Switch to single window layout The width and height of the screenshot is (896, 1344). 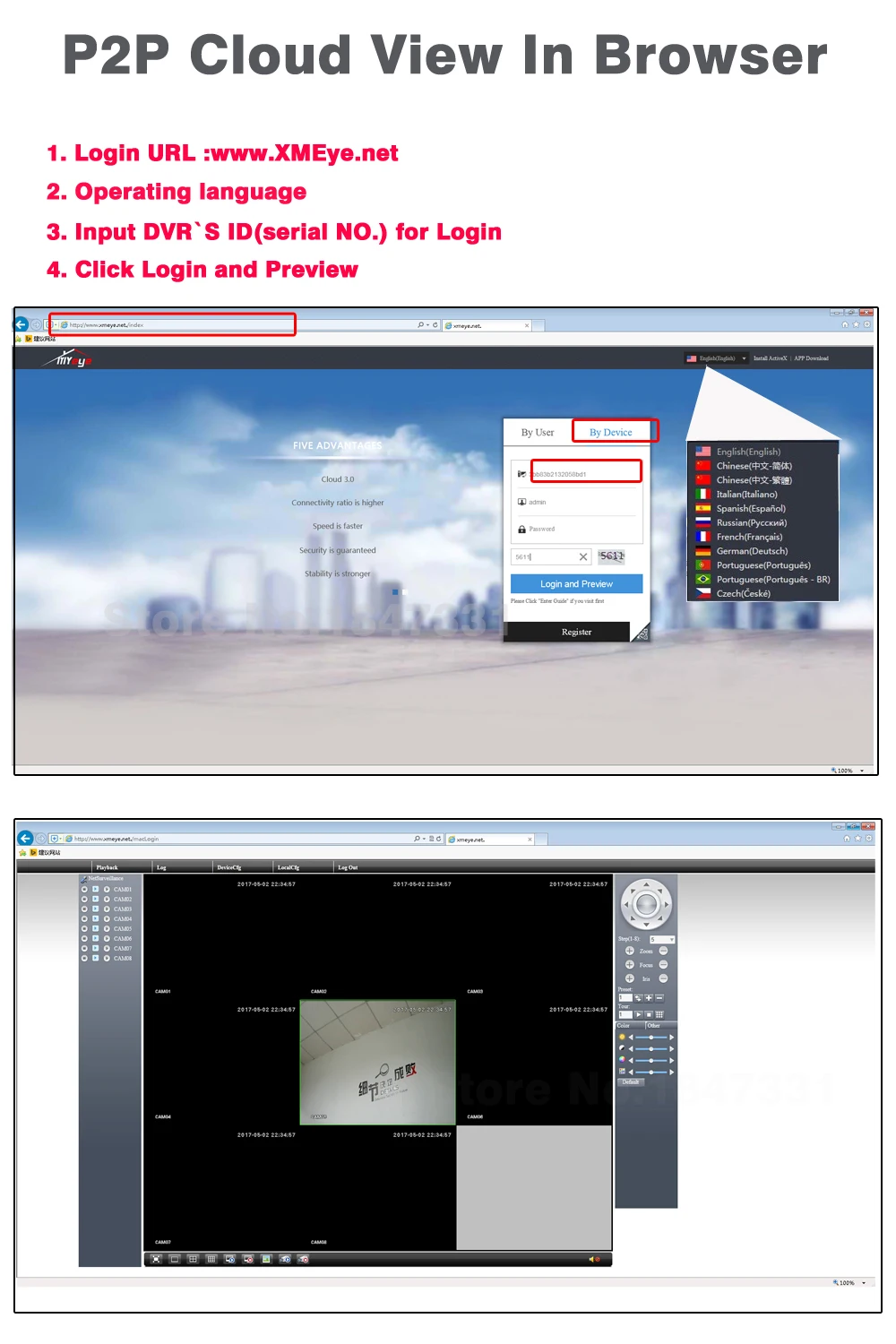click(x=175, y=1259)
